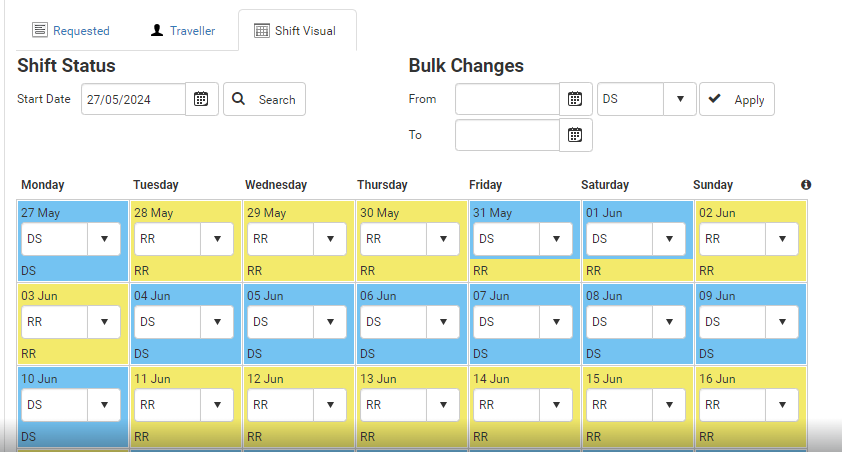
Task: Open the Bulk Changes To calendar picker
Action: click(575, 135)
